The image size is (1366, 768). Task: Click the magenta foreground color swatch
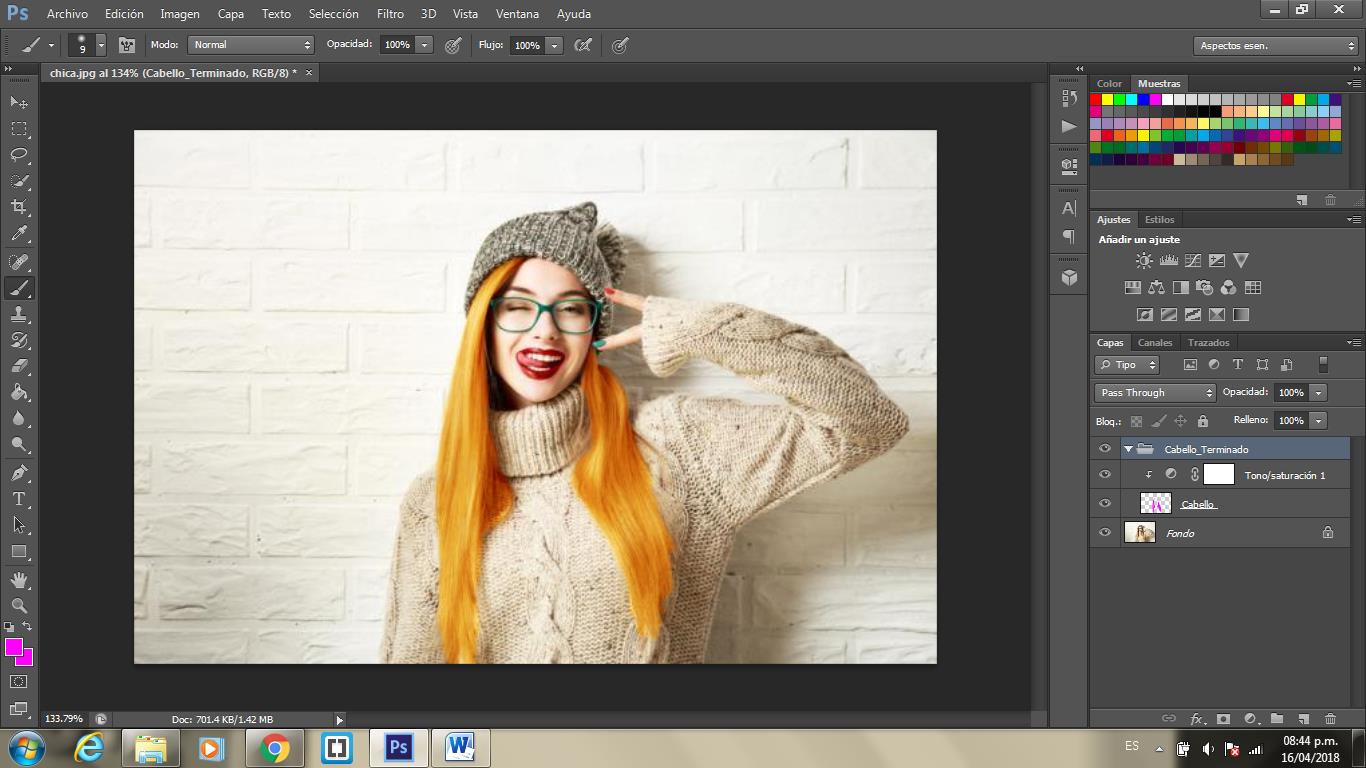click(x=14, y=648)
